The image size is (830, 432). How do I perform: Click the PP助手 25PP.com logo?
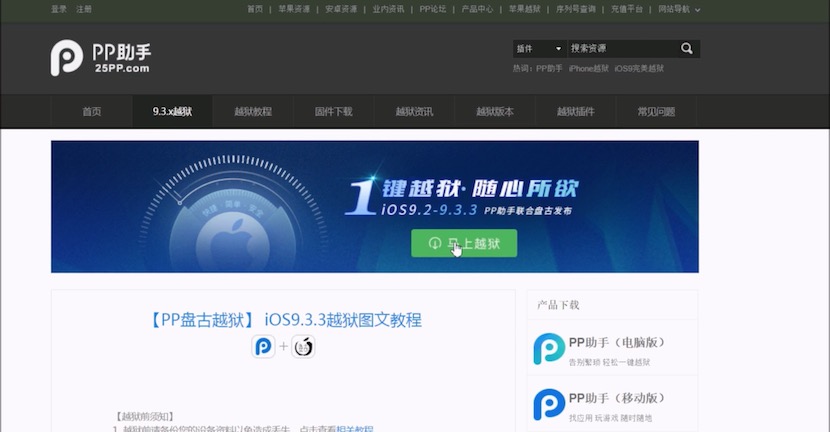[x=101, y=58]
